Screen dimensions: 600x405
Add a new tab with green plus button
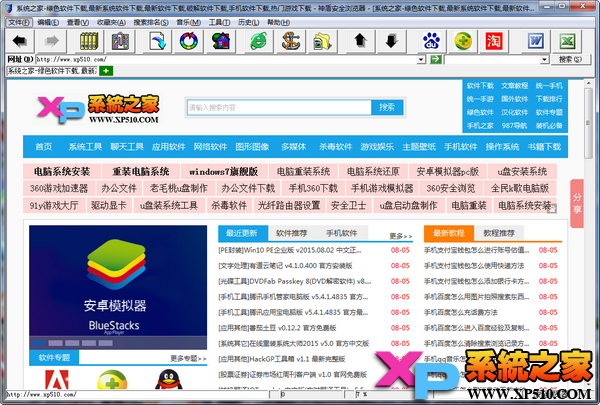(106, 71)
